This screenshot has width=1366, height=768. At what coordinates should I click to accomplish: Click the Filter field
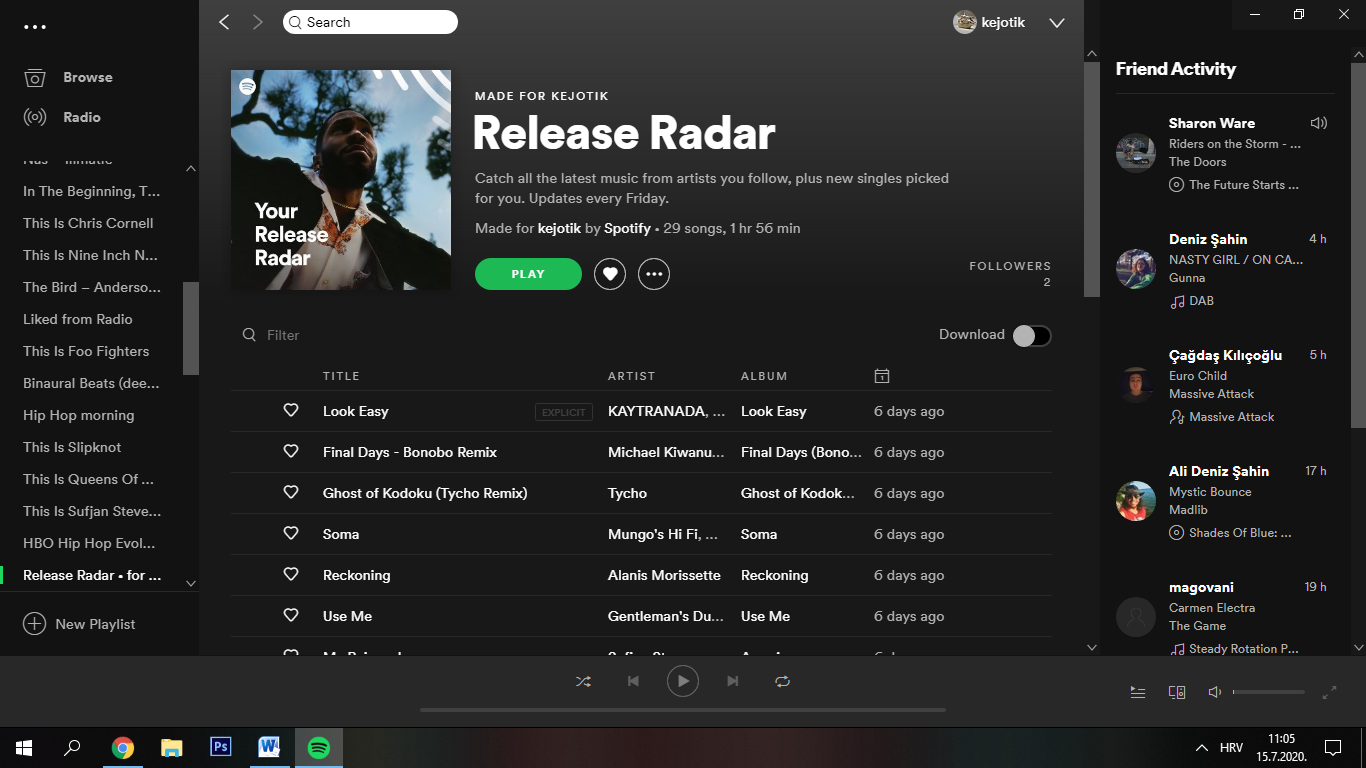283,335
